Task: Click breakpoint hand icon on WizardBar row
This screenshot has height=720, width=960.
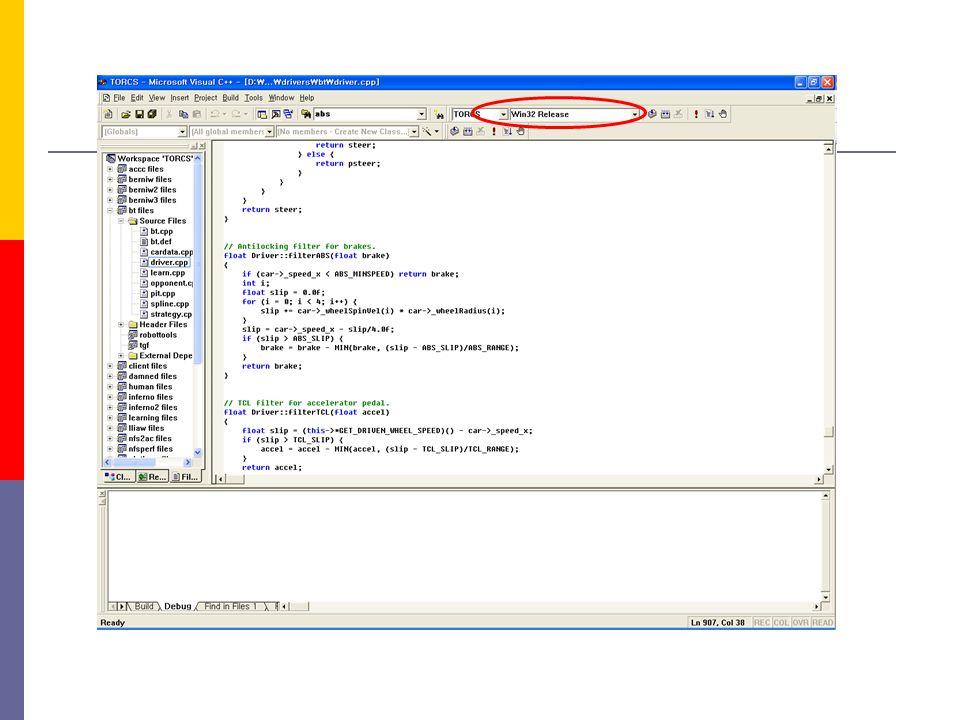Action: coord(520,131)
